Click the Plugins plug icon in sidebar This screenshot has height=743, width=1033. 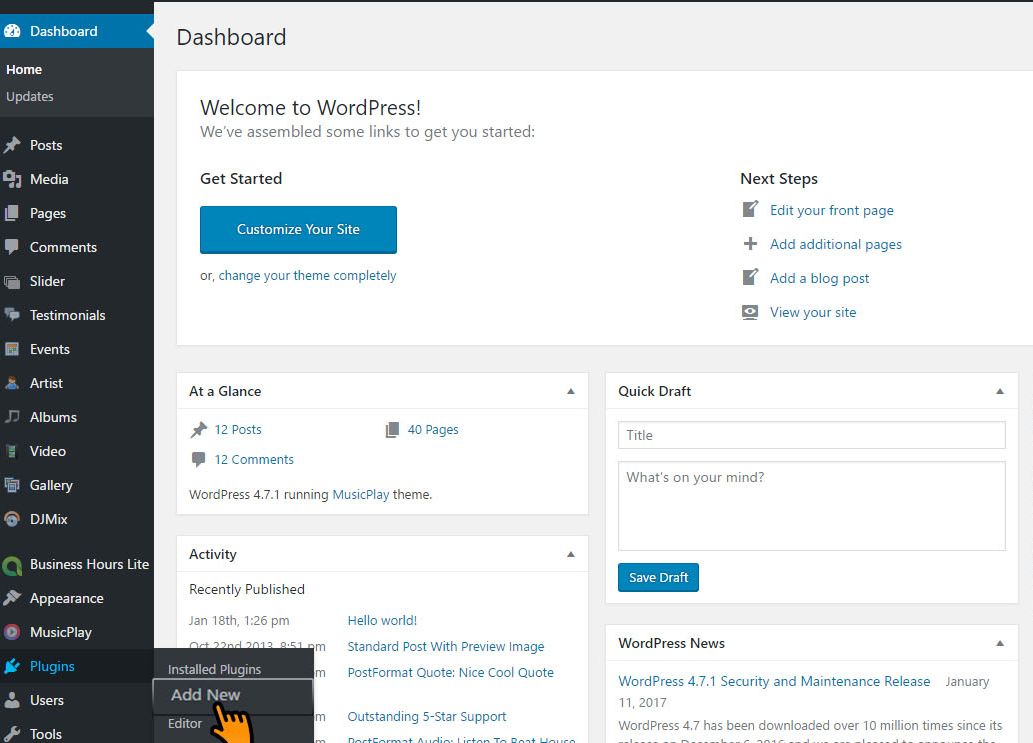12,666
